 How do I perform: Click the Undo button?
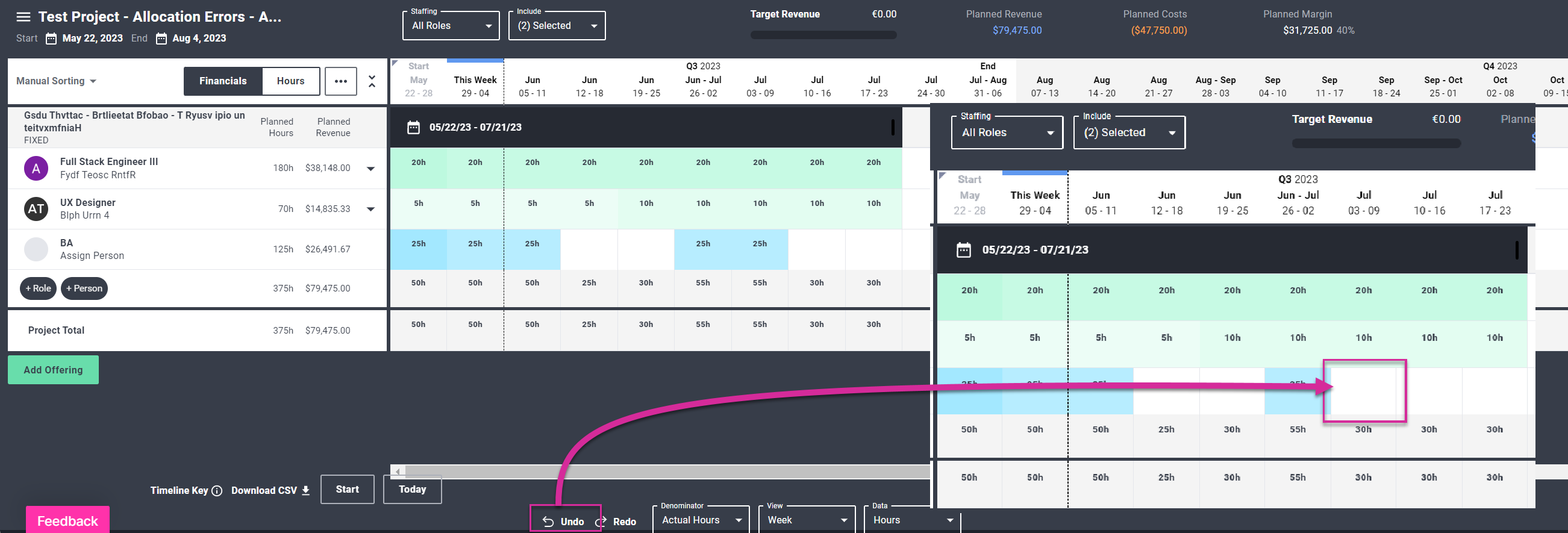click(x=565, y=522)
